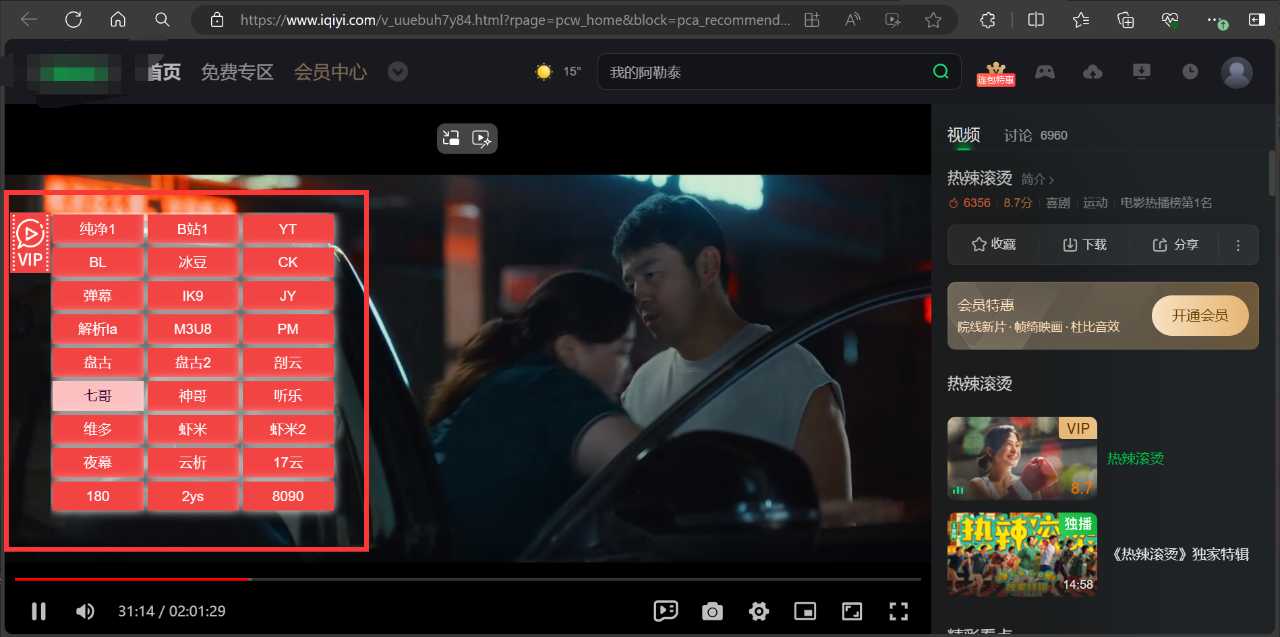Screen dimensions: 1280x637
Task: Click the right panel vertical scrollbar
Action: coord(1272,175)
